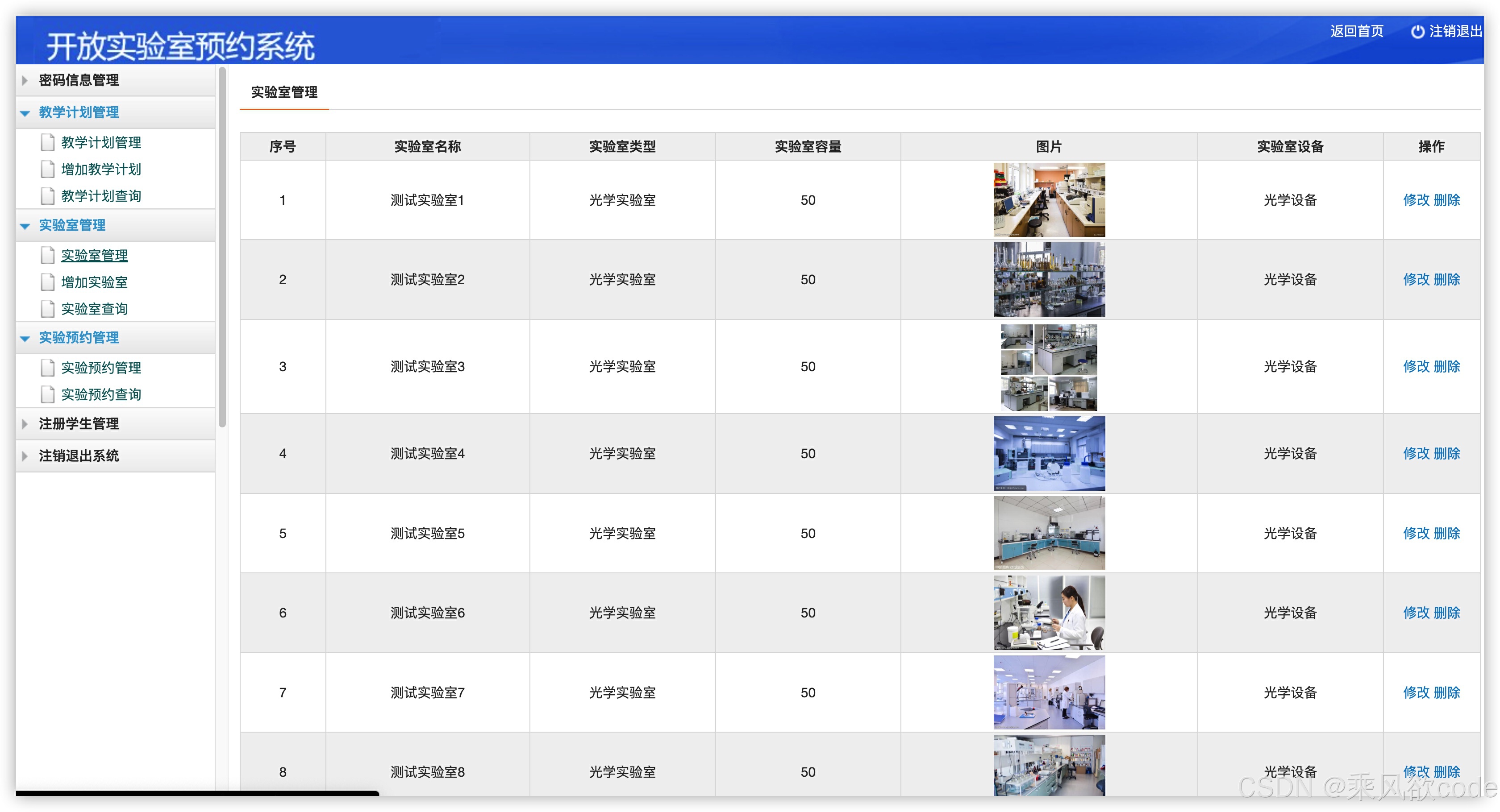Expand the 注销退出系统 section
Image resolution: width=1500 pixels, height=812 pixels.
[79, 456]
